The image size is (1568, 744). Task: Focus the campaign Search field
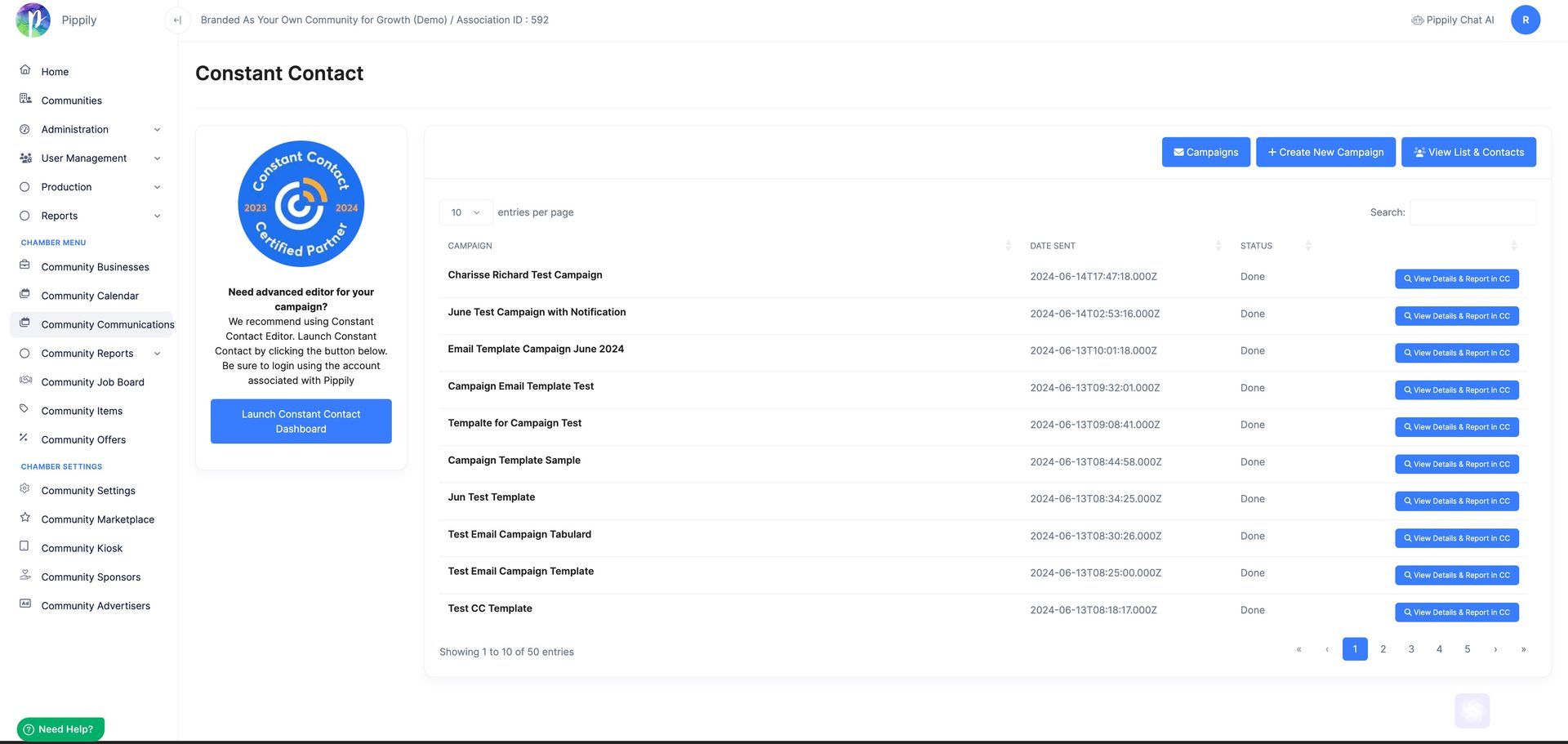(x=1472, y=212)
